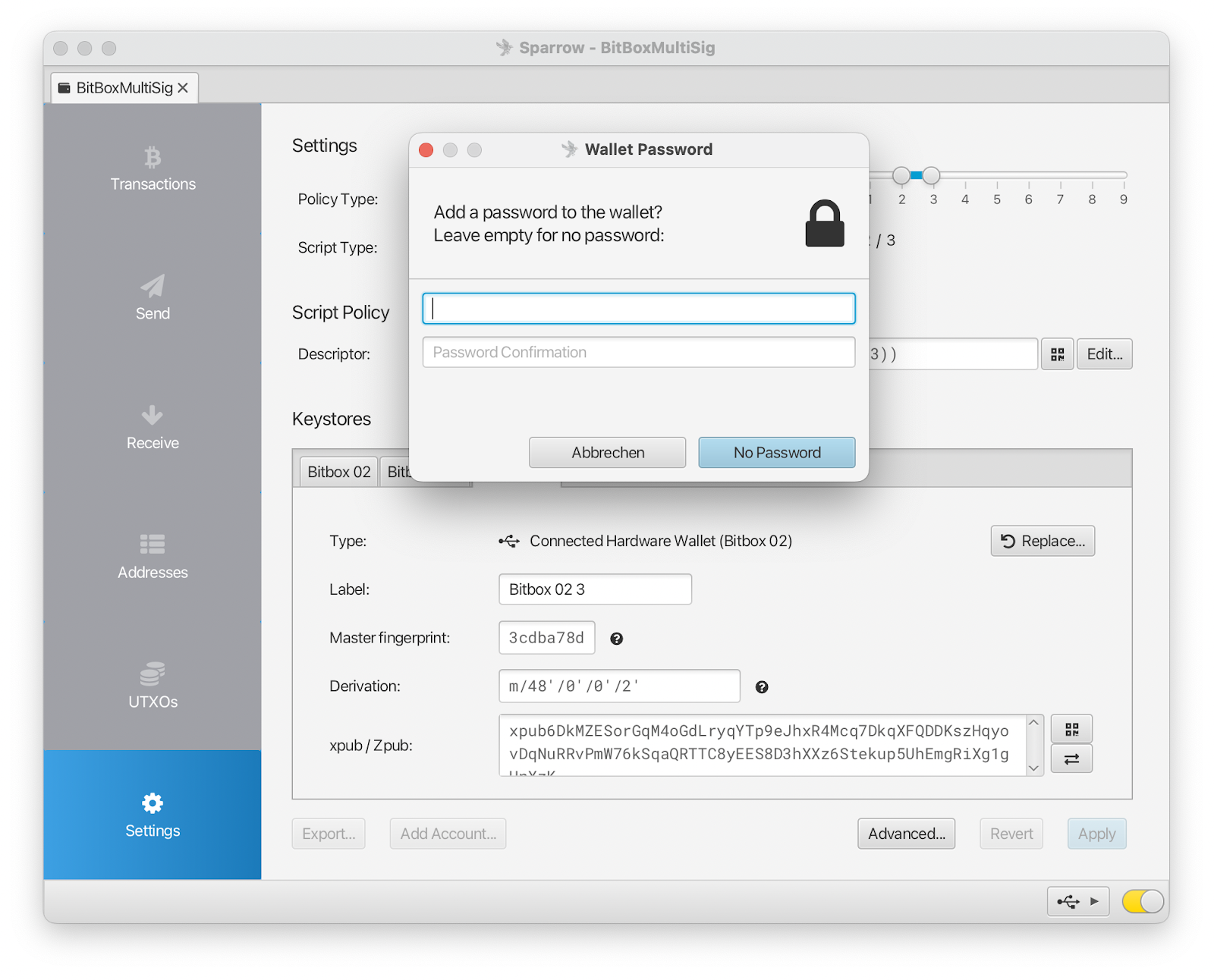
Task: Choose No Password button
Action: tap(777, 453)
